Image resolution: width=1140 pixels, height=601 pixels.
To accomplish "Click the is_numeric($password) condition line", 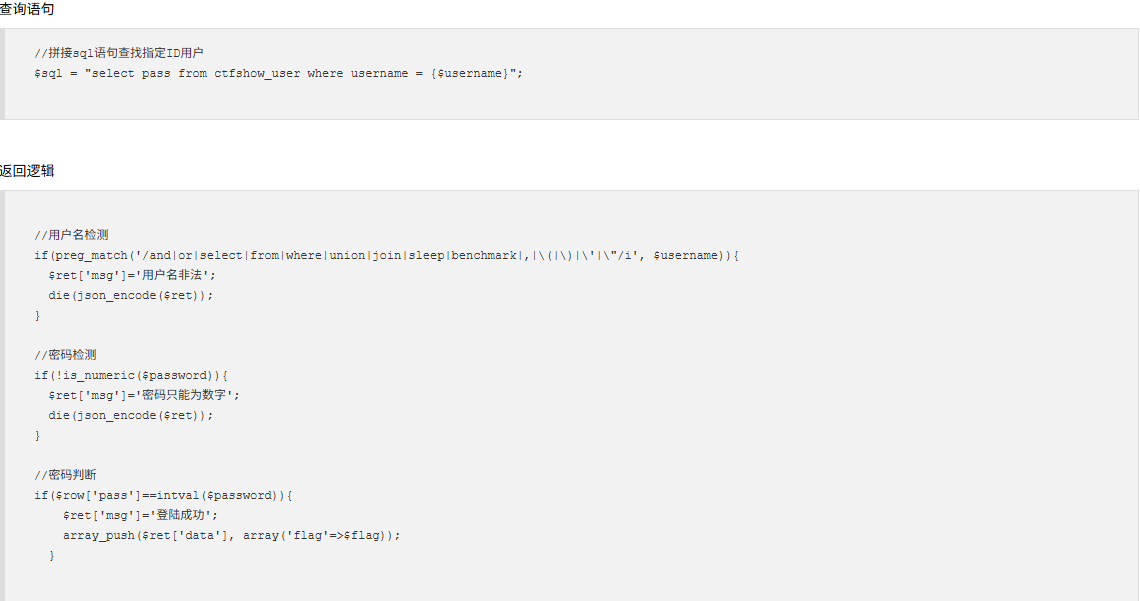I will click(131, 376).
